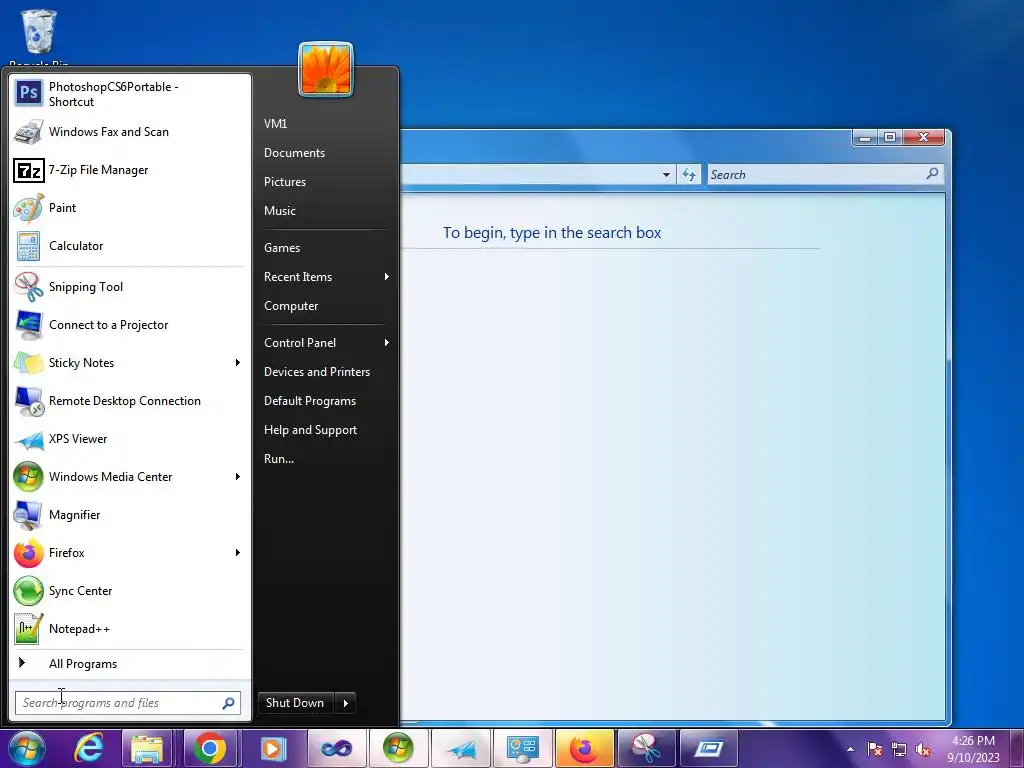Open the Shut Down options arrow

(x=345, y=703)
